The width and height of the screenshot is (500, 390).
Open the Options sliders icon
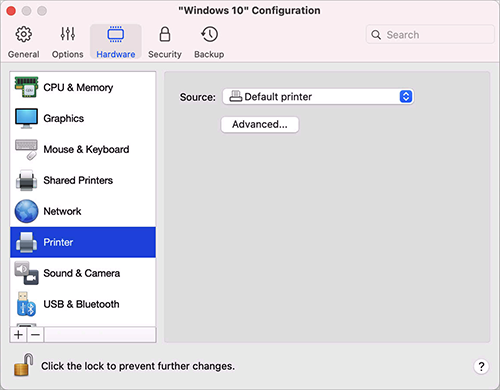click(x=68, y=34)
